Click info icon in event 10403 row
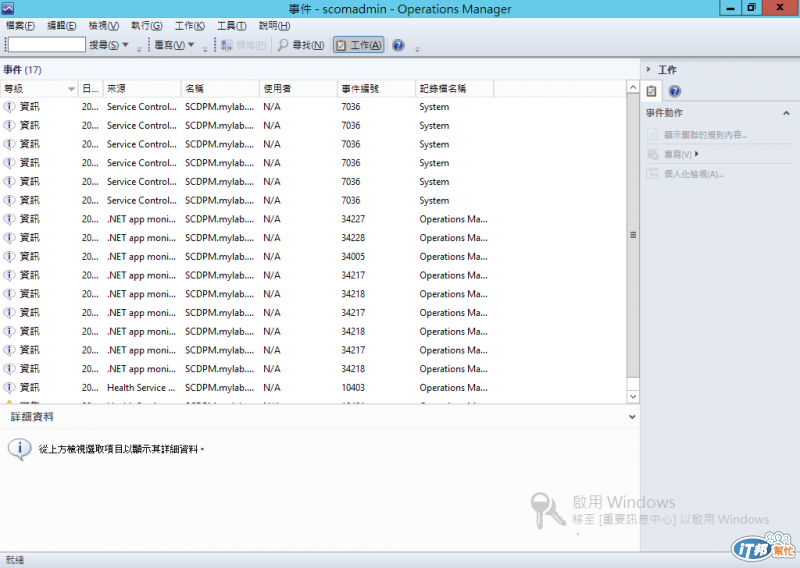 pos(9,387)
